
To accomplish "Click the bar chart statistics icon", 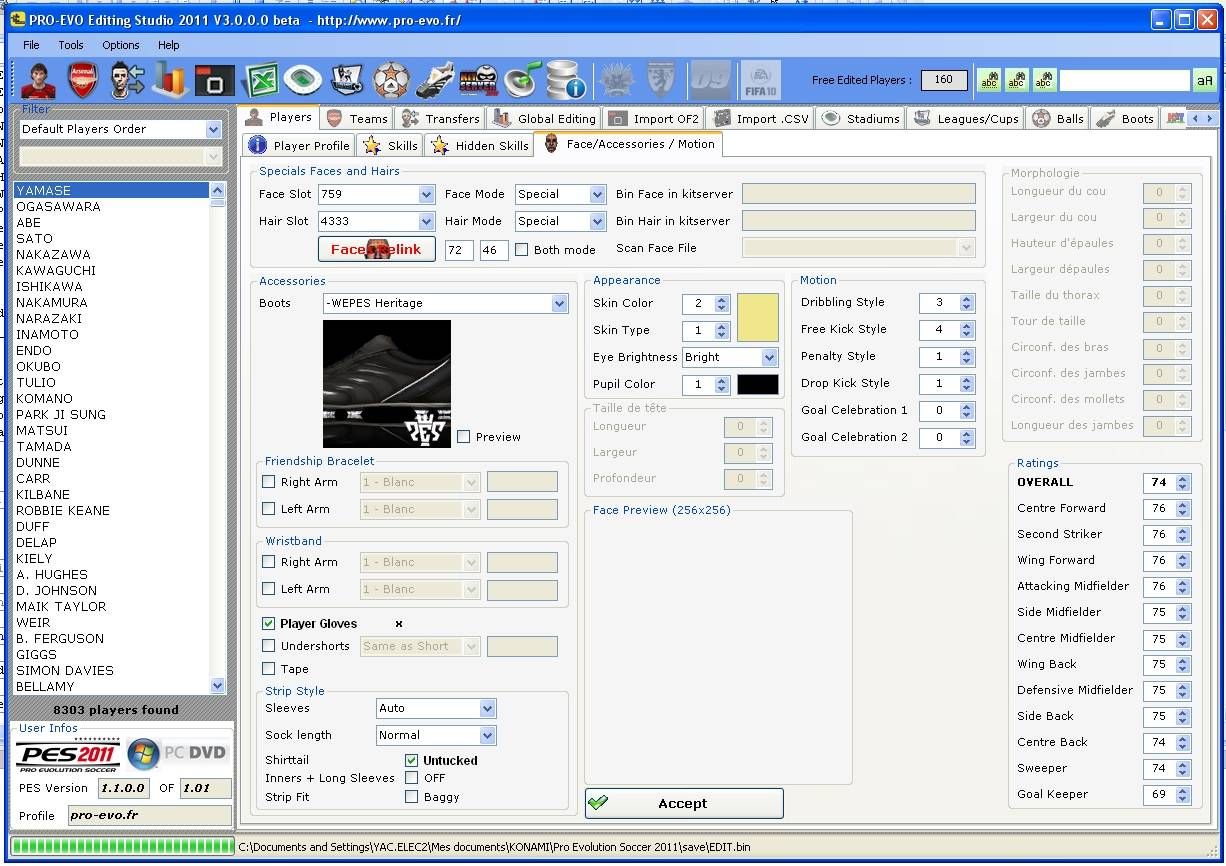I will (171, 79).
